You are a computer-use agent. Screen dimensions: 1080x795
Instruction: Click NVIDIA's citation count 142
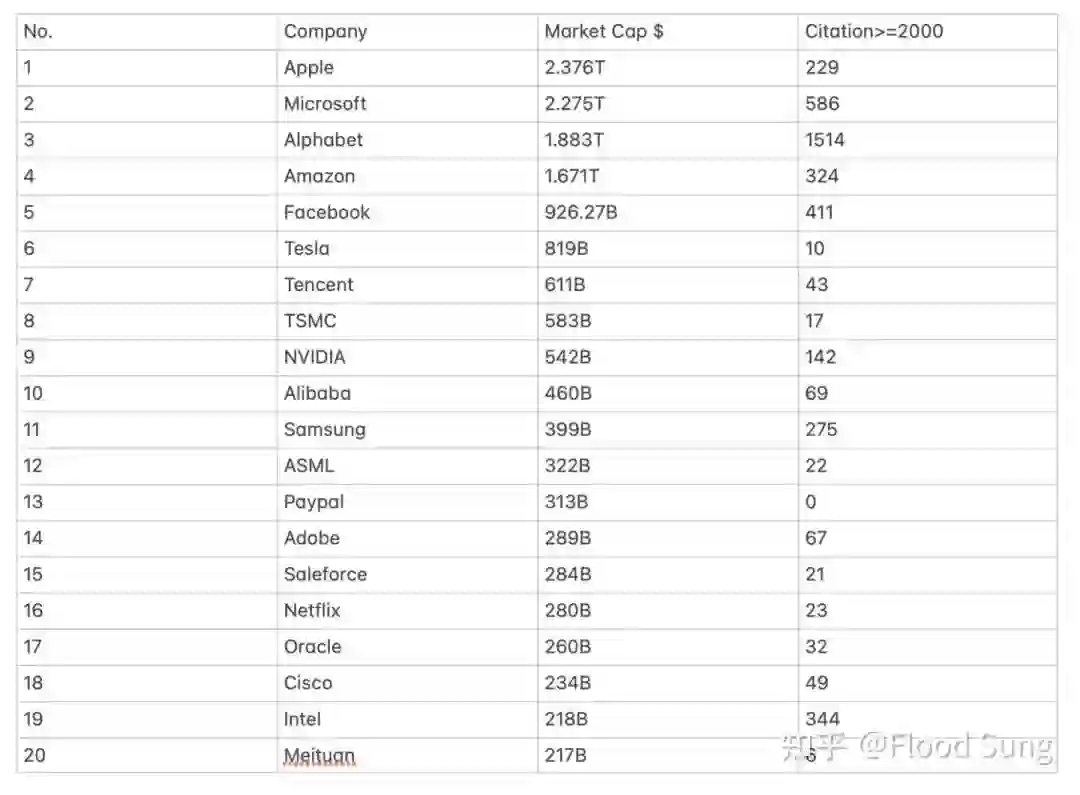[x=820, y=357]
